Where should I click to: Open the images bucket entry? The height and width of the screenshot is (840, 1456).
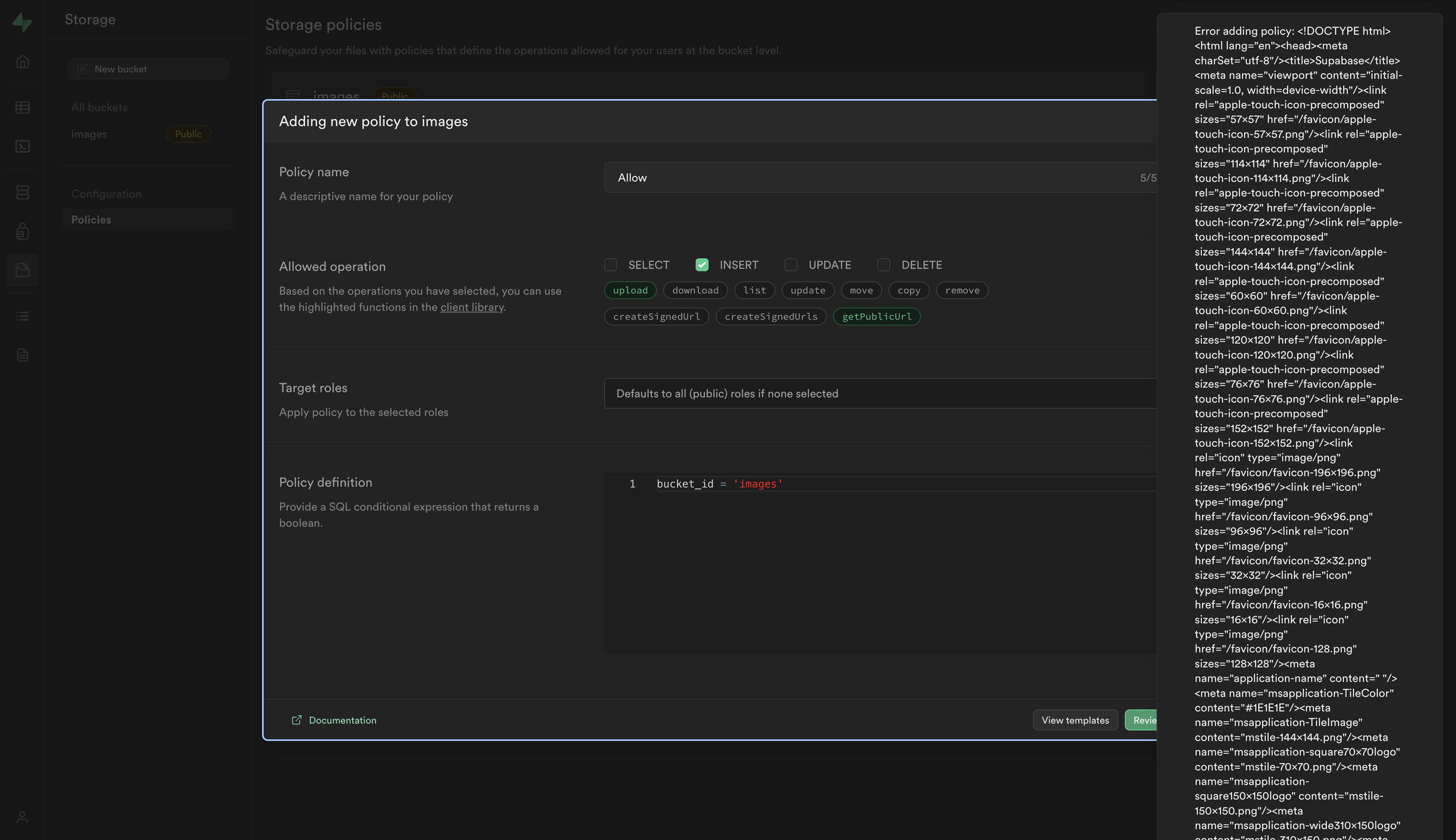[x=89, y=134]
